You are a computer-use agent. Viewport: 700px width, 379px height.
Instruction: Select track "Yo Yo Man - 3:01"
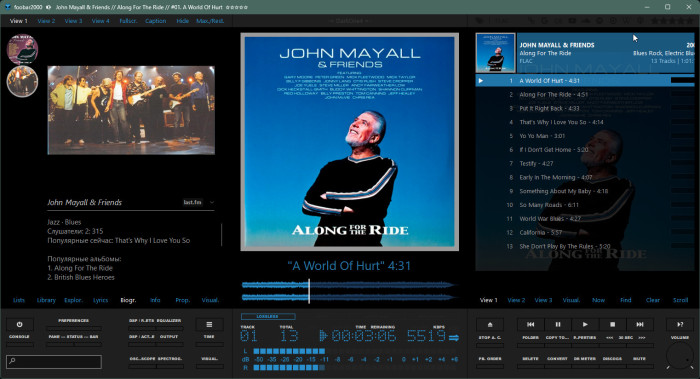coord(585,136)
